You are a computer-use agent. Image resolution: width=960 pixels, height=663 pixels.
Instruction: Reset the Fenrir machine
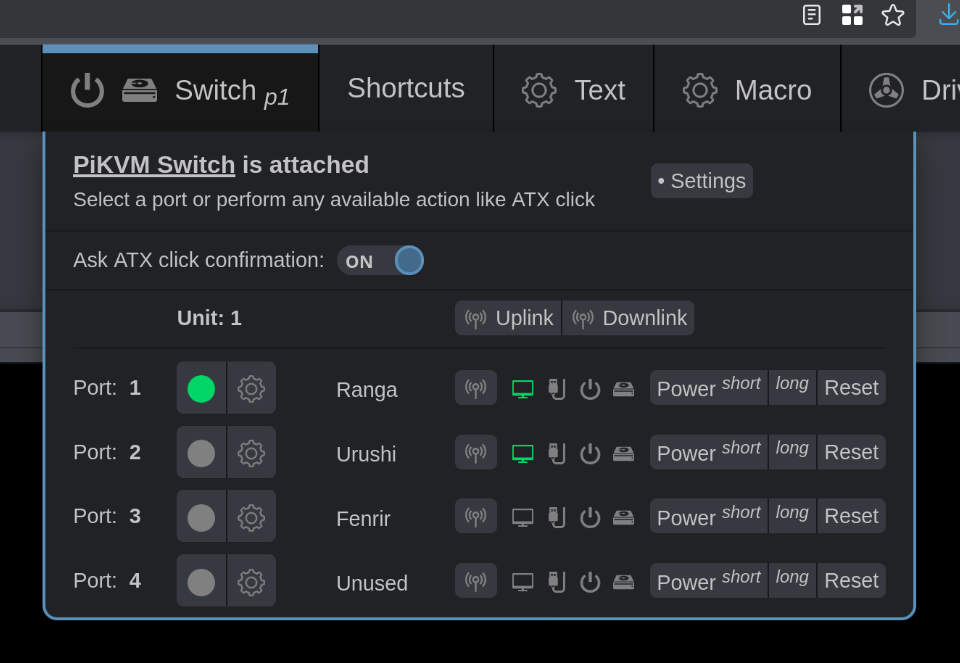pyautogui.click(x=852, y=516)
